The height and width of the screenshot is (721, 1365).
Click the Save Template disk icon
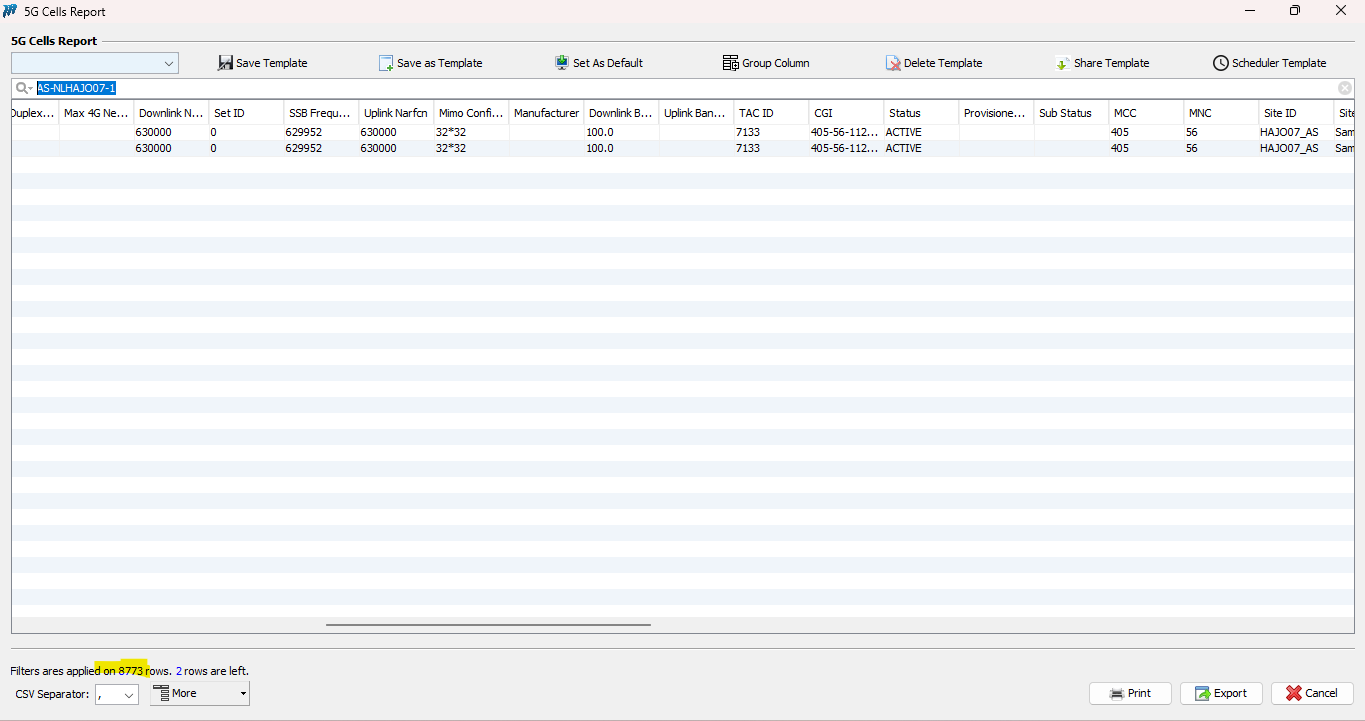tap(225, 63)
